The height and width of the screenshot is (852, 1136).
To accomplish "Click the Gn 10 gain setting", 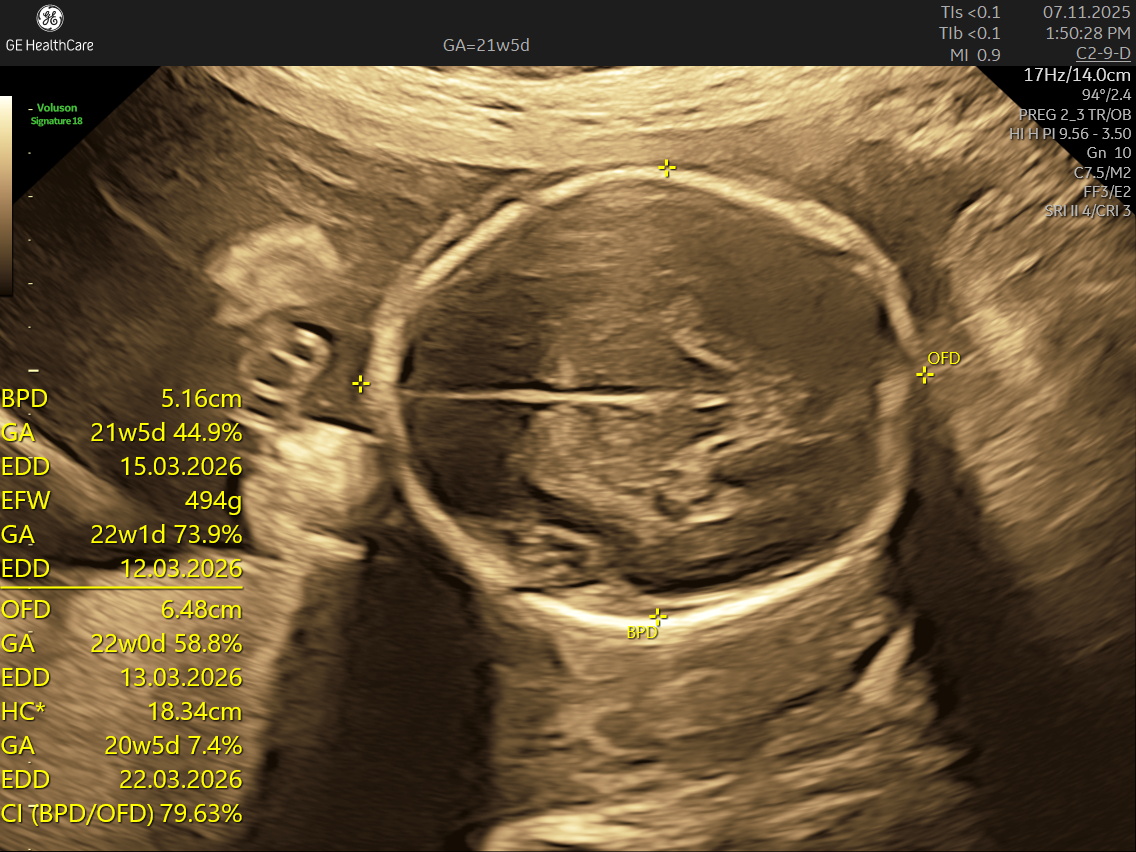I will click(x=1108, y=153).
